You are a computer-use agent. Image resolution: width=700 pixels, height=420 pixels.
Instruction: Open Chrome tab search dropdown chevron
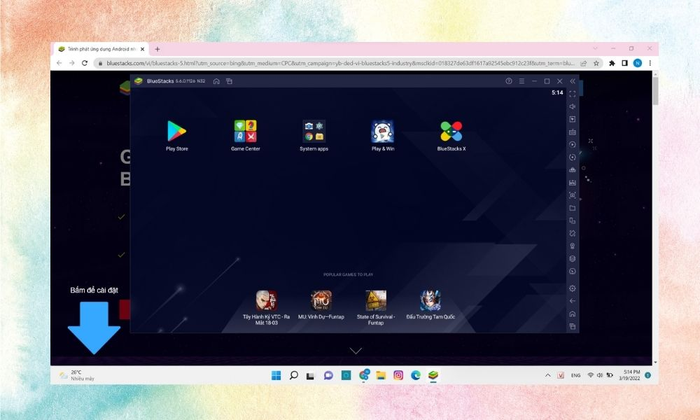tap(595, 48)
